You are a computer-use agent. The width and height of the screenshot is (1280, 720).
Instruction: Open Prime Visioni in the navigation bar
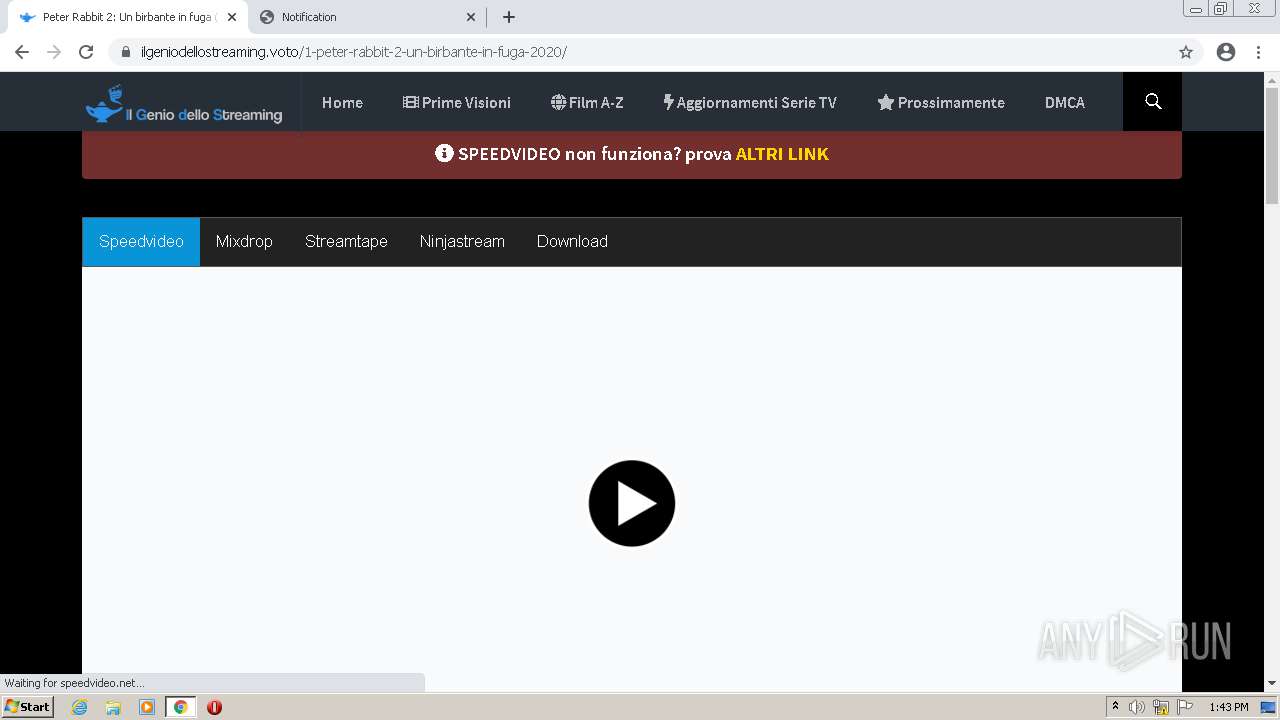coord(457,102)
